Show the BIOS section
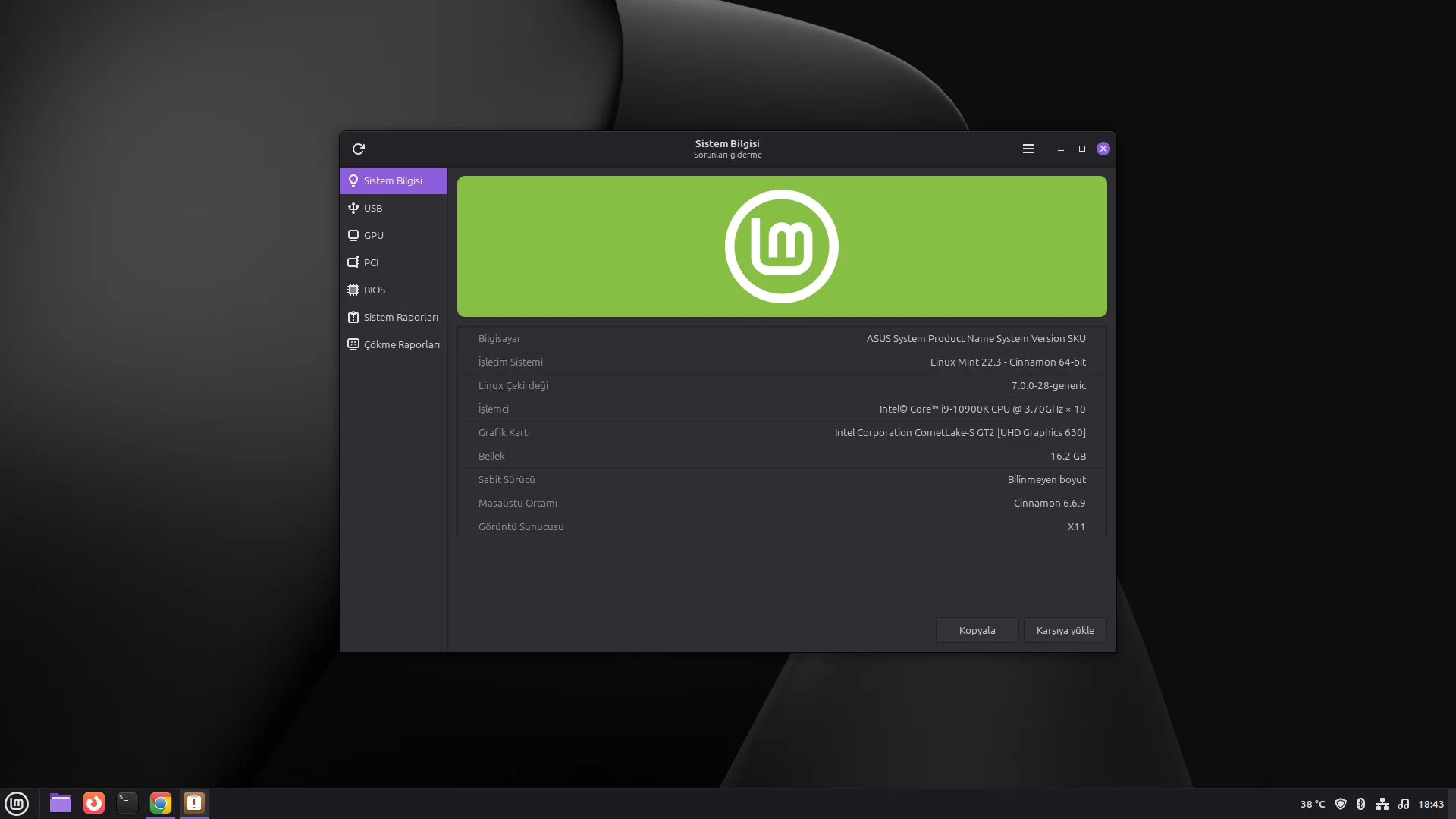The height and width of the screenshot is (819, 1456). [x=394, y=290]
